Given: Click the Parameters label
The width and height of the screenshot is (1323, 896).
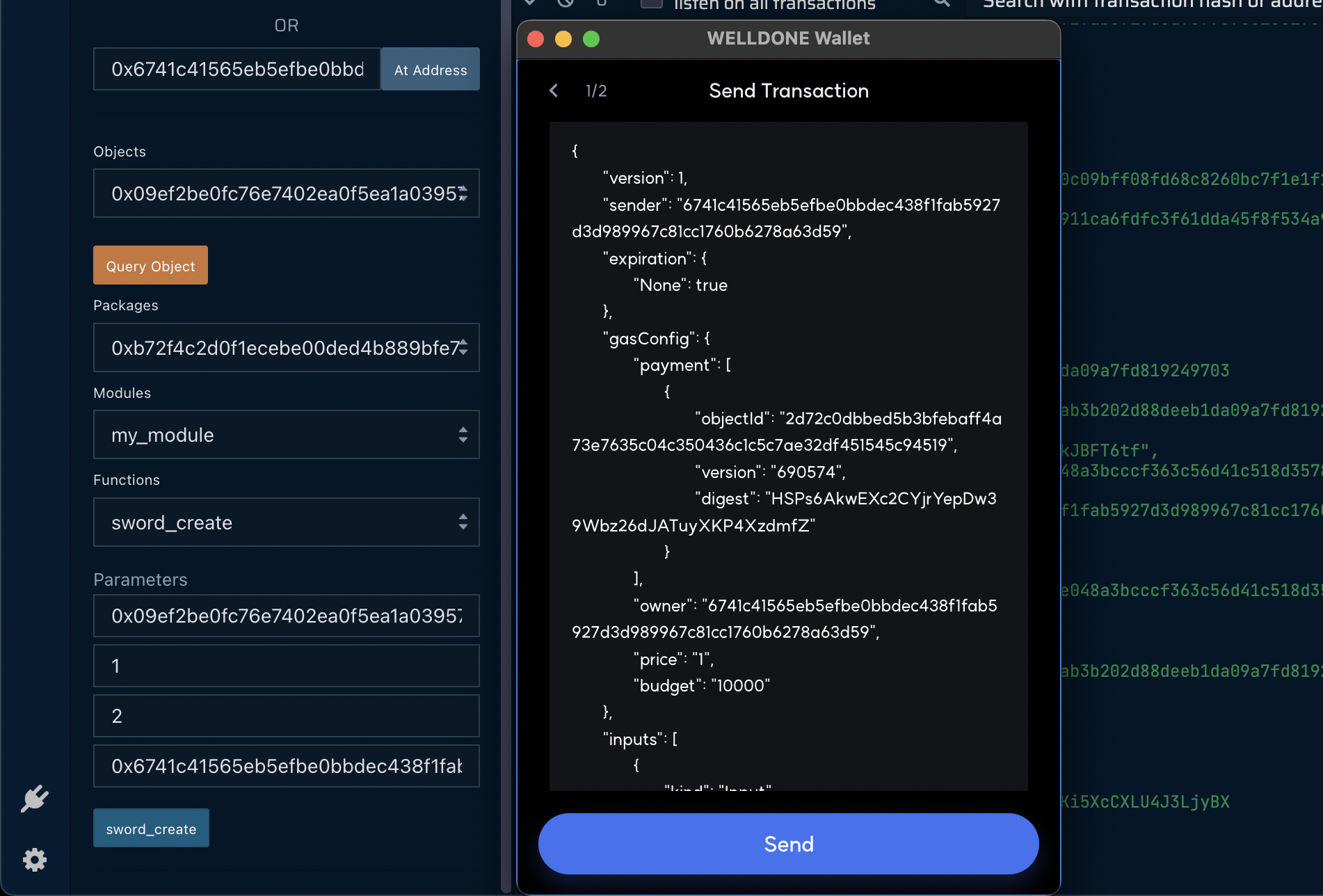Looking at the screenshot, I should [x=141, y=579].
